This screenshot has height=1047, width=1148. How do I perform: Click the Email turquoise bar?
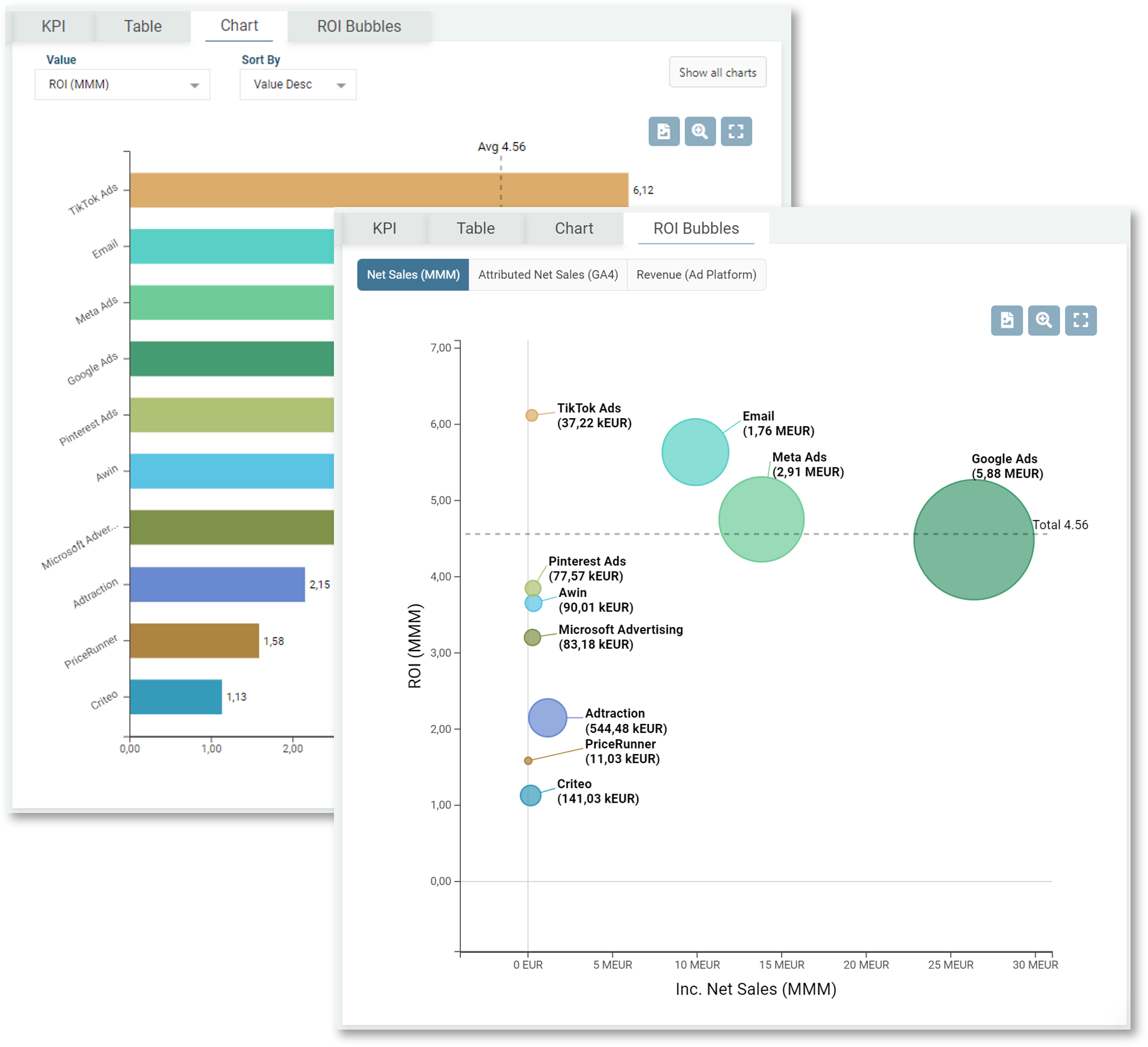click(x=232, y=246)
